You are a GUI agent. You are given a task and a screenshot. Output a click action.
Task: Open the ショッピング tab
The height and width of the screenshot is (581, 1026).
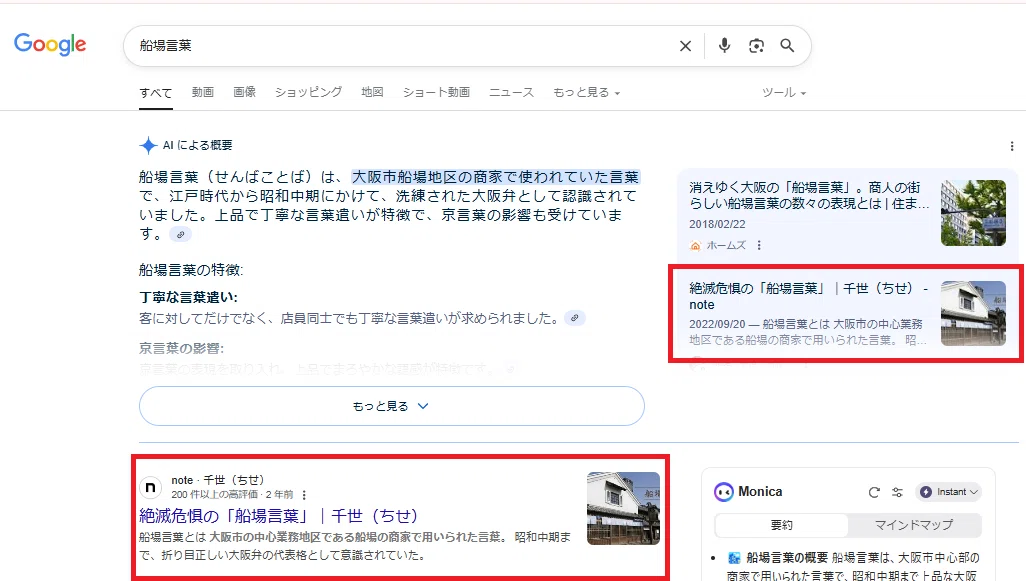pos(308,92)
